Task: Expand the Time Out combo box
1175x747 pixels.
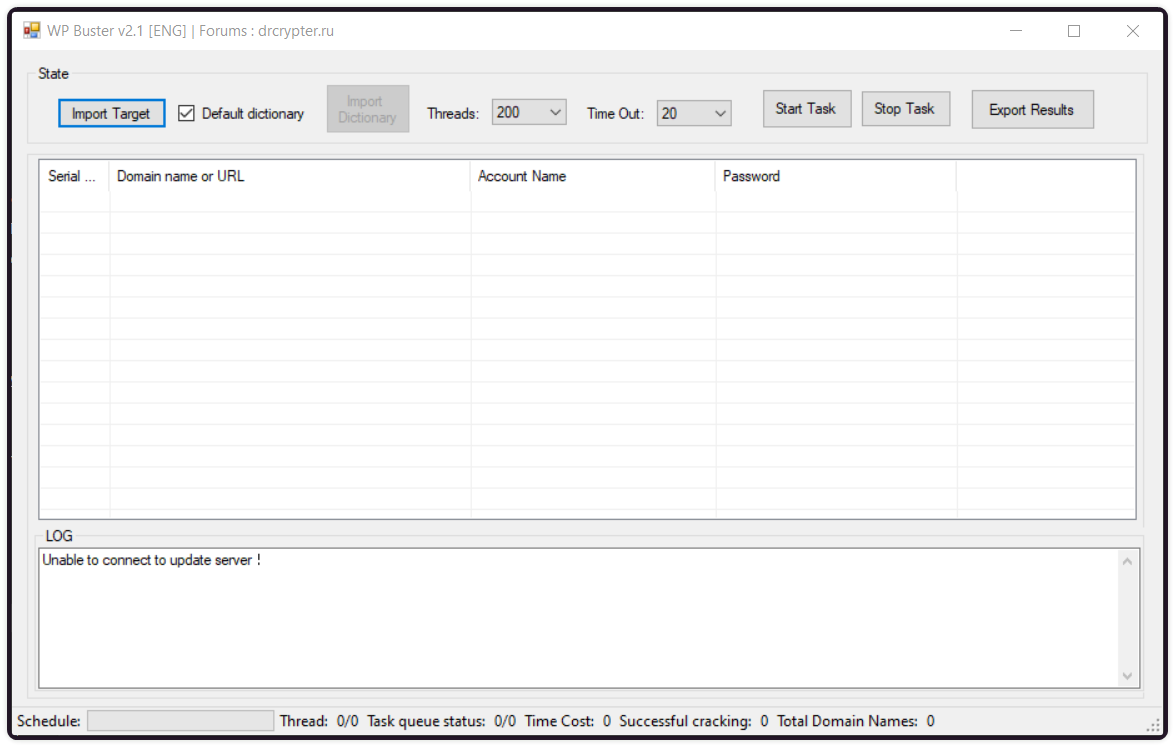Action: [720, 114]
